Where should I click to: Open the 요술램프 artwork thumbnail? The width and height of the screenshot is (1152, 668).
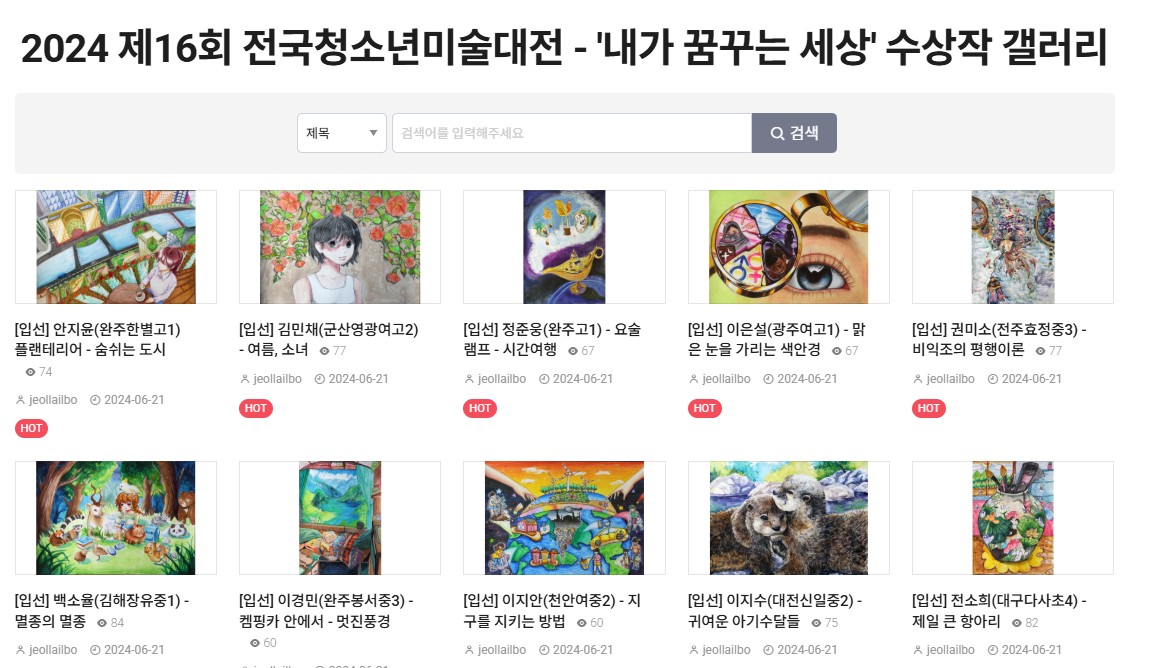pyautogui.click(x=564, y=247)
